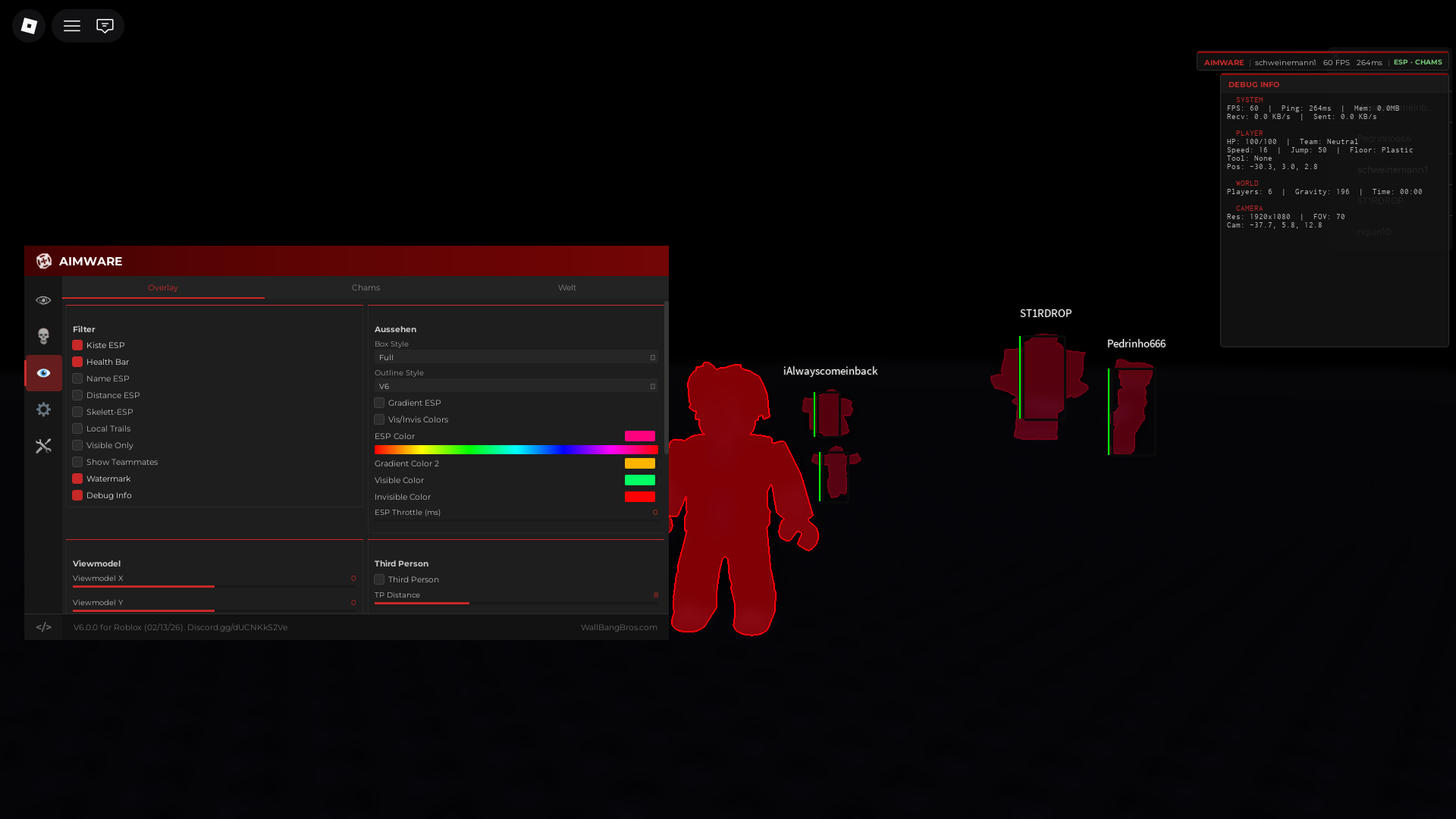Check the Visible Only option

(77, 445)
